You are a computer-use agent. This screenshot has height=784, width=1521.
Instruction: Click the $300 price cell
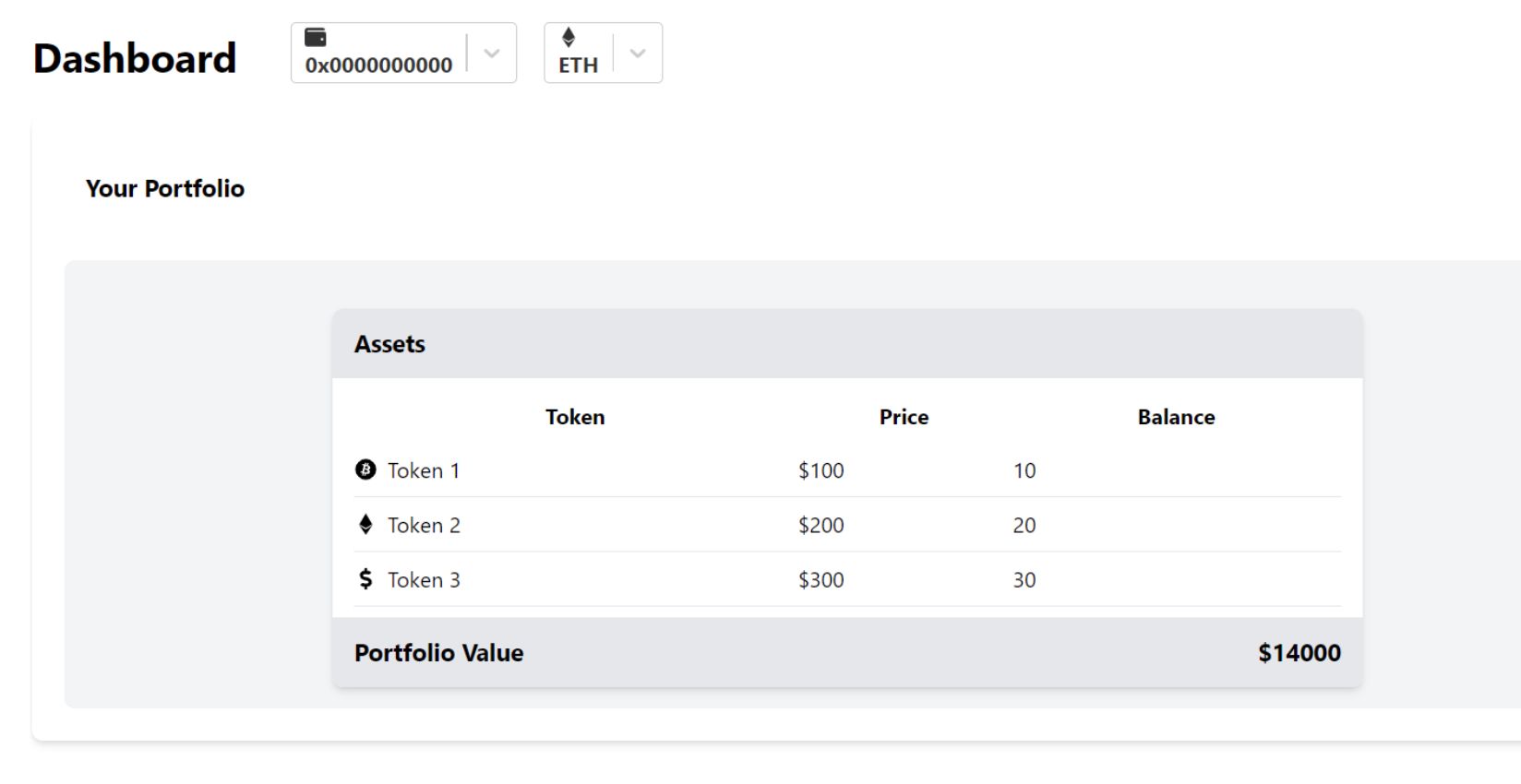821,580
